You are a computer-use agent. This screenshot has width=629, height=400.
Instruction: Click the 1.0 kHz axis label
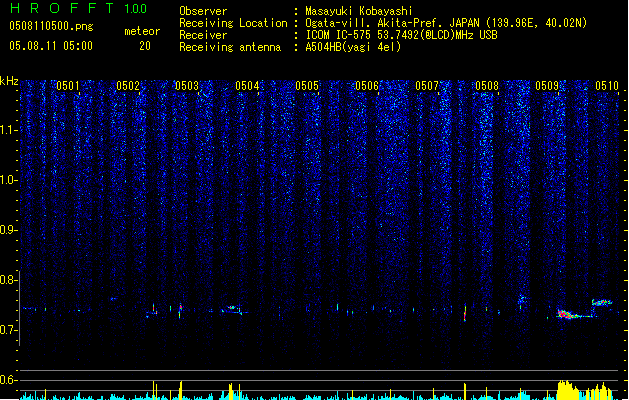[x=9, y=180]
